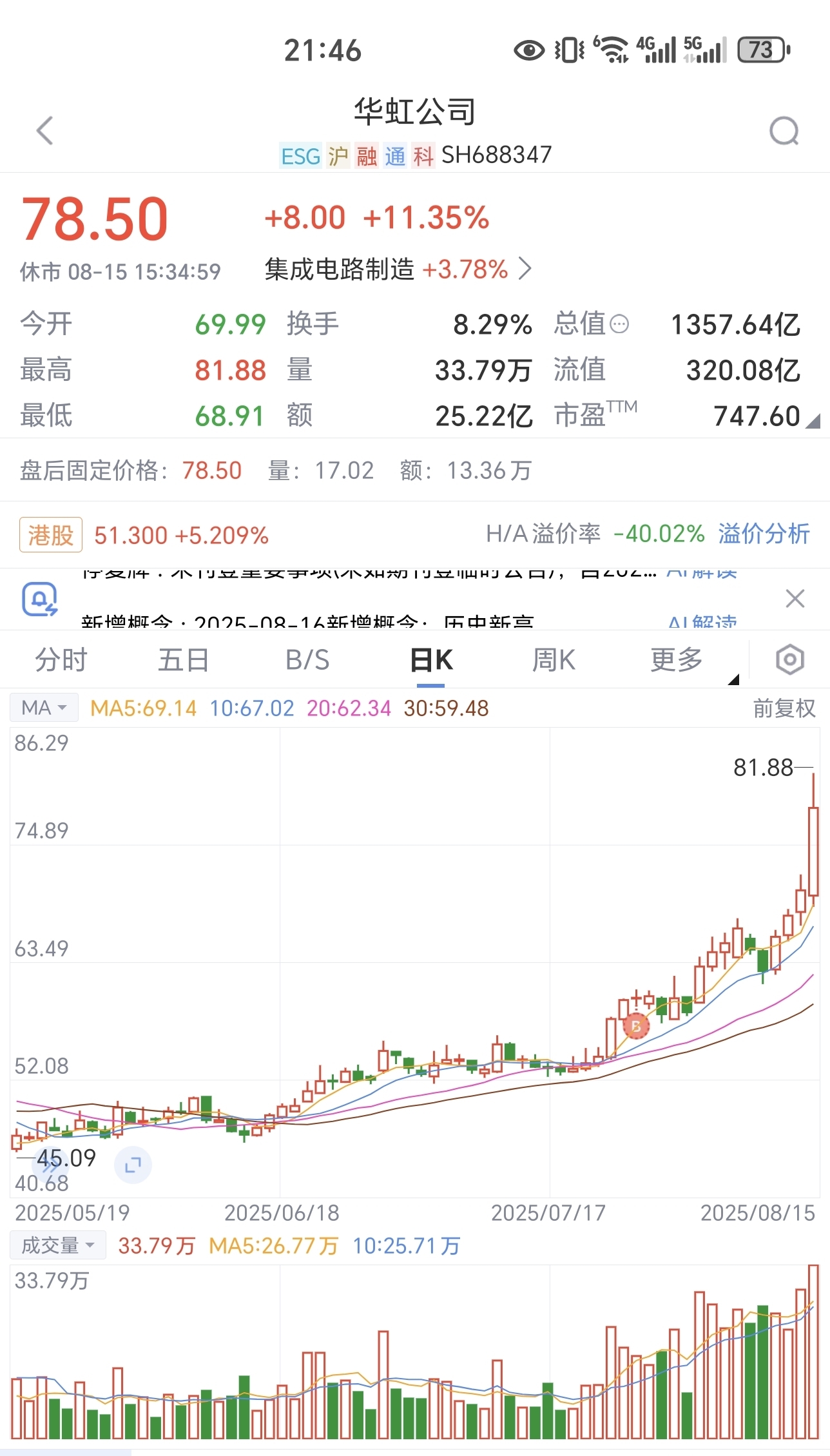Tap the 沪 tag badge
The height and width of the screenshot is (1456, 830).
[338, 156]
